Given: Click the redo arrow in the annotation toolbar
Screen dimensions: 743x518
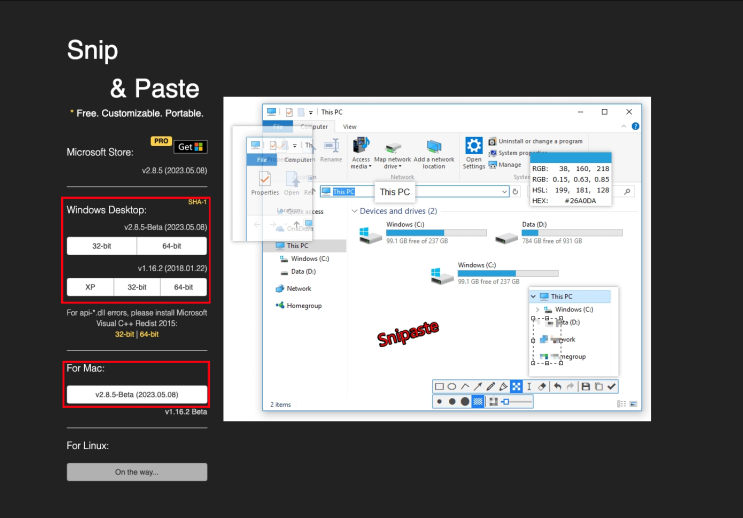Looking at the screenshot, I should point(571,387).
